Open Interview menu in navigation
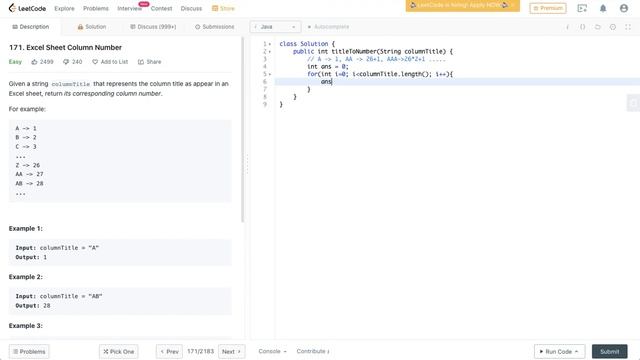The height and width of the screenshot is (360, 640). tap(130, 8)
